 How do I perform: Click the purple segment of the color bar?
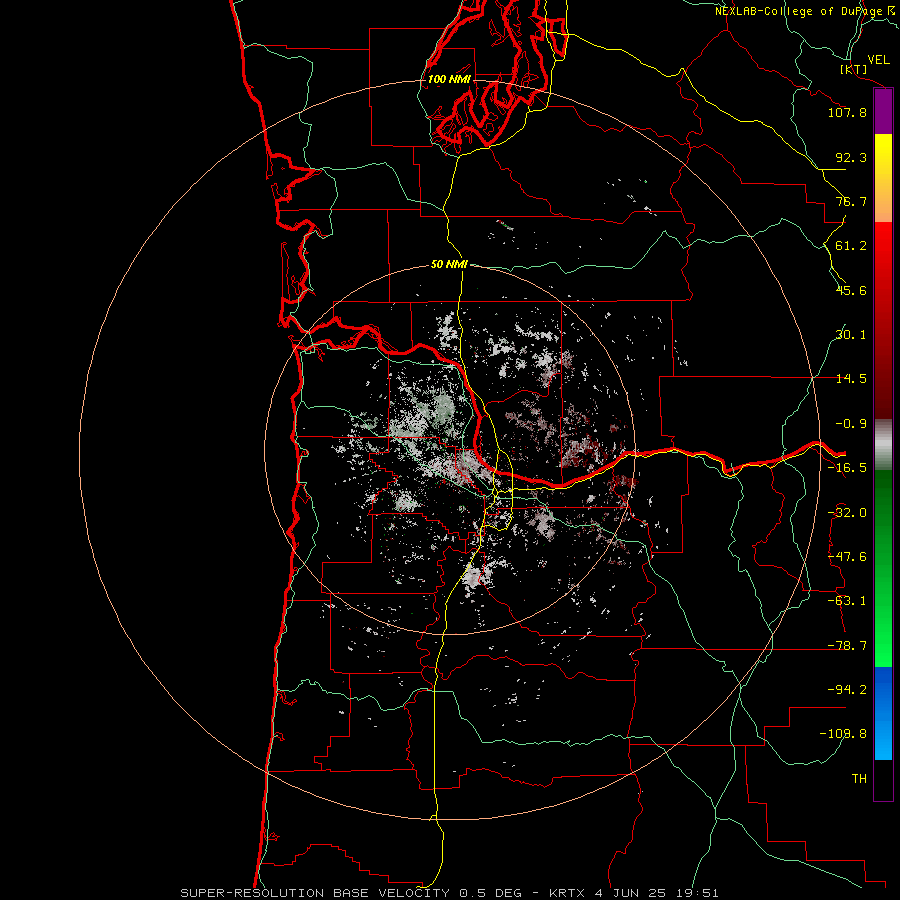883,112
